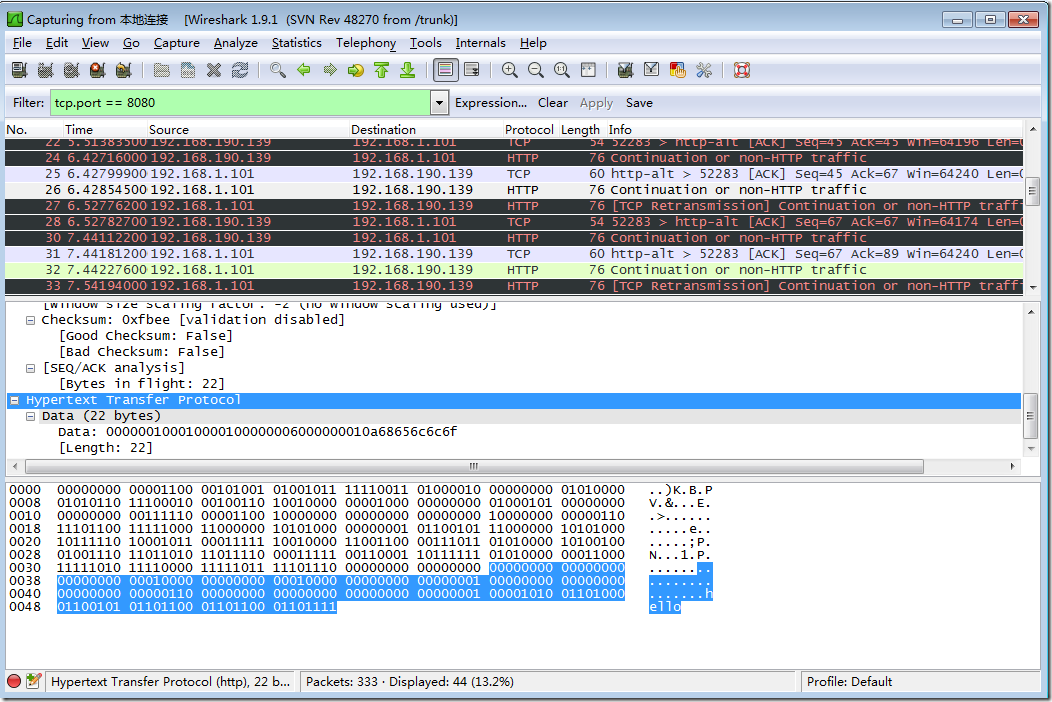Jump to first packet icon

pos(382,70)
